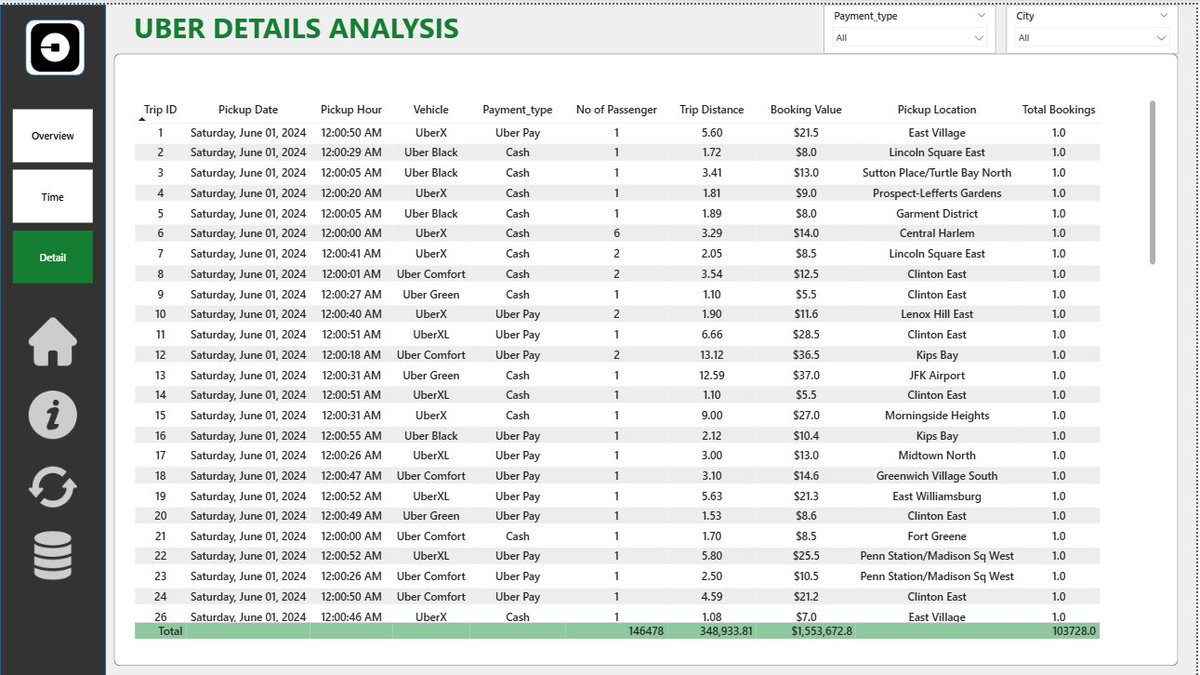This screenshot has width=1200, height=675.
Task: Click Central Harlem location cell
Action: tap(937, 234)
